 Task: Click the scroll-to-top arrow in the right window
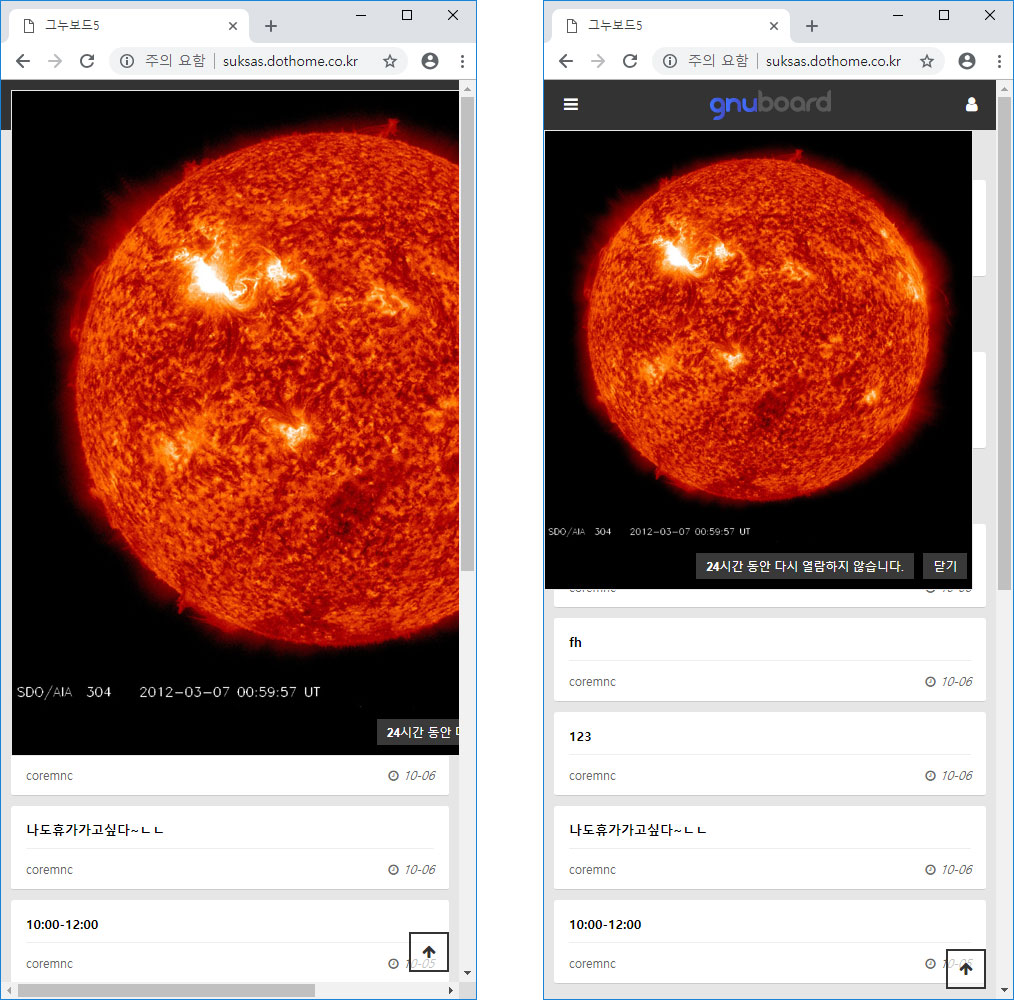click(x=966, y=968)
